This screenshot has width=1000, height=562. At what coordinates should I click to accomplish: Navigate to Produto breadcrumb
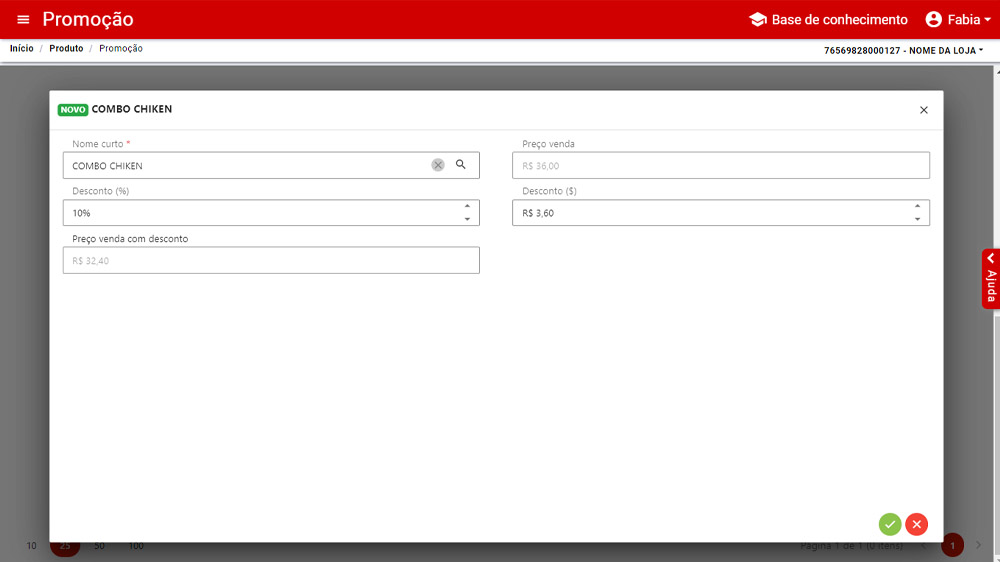66,48
